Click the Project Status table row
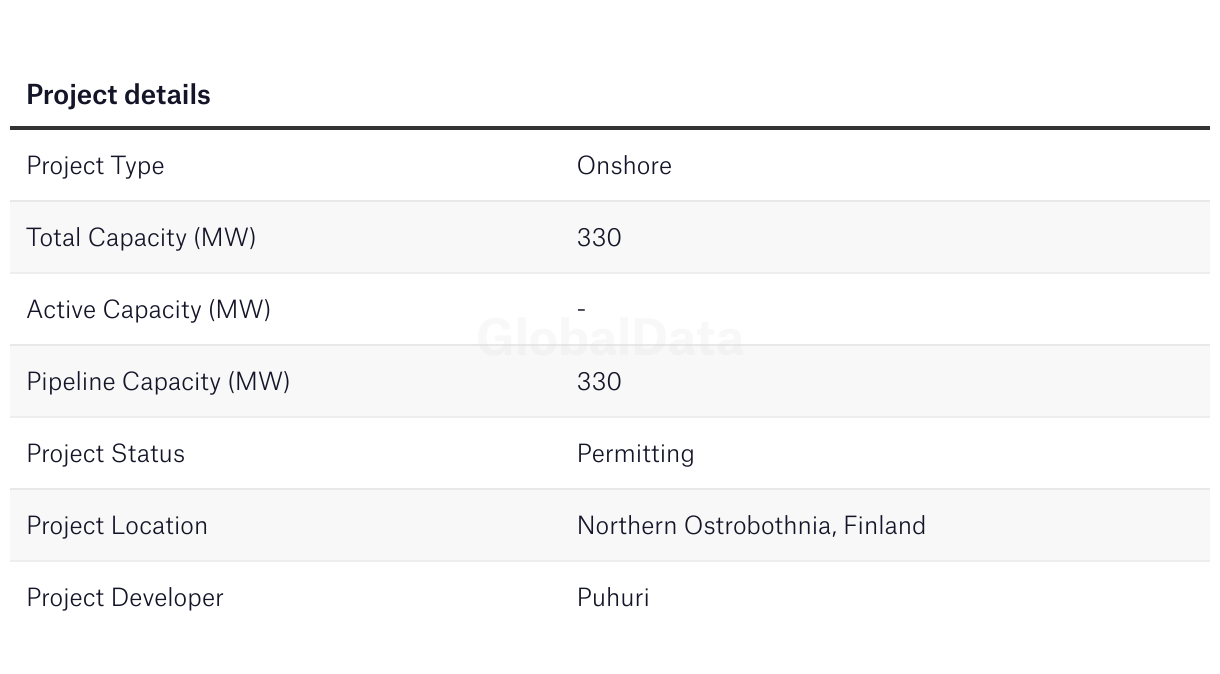Image resolution: width=1220 pixels, height=674 pixels. click(x=610, y=453)
